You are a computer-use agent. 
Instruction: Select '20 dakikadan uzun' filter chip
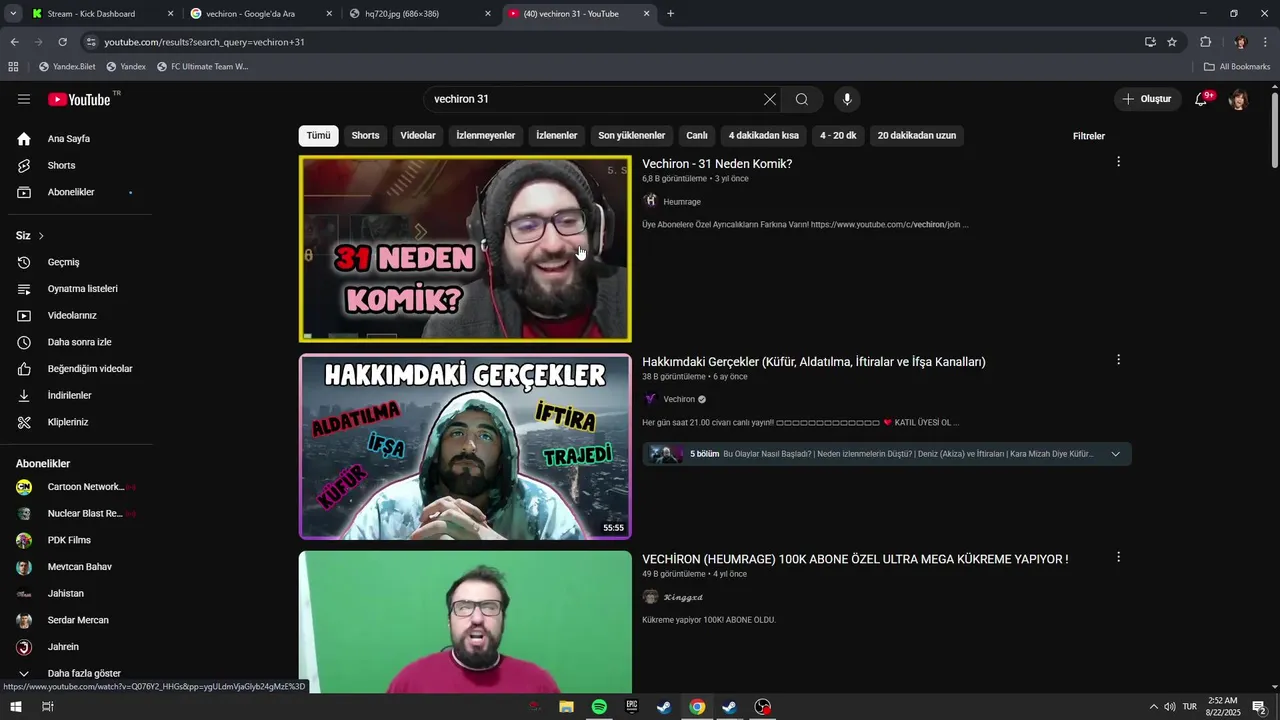point(917,136)
